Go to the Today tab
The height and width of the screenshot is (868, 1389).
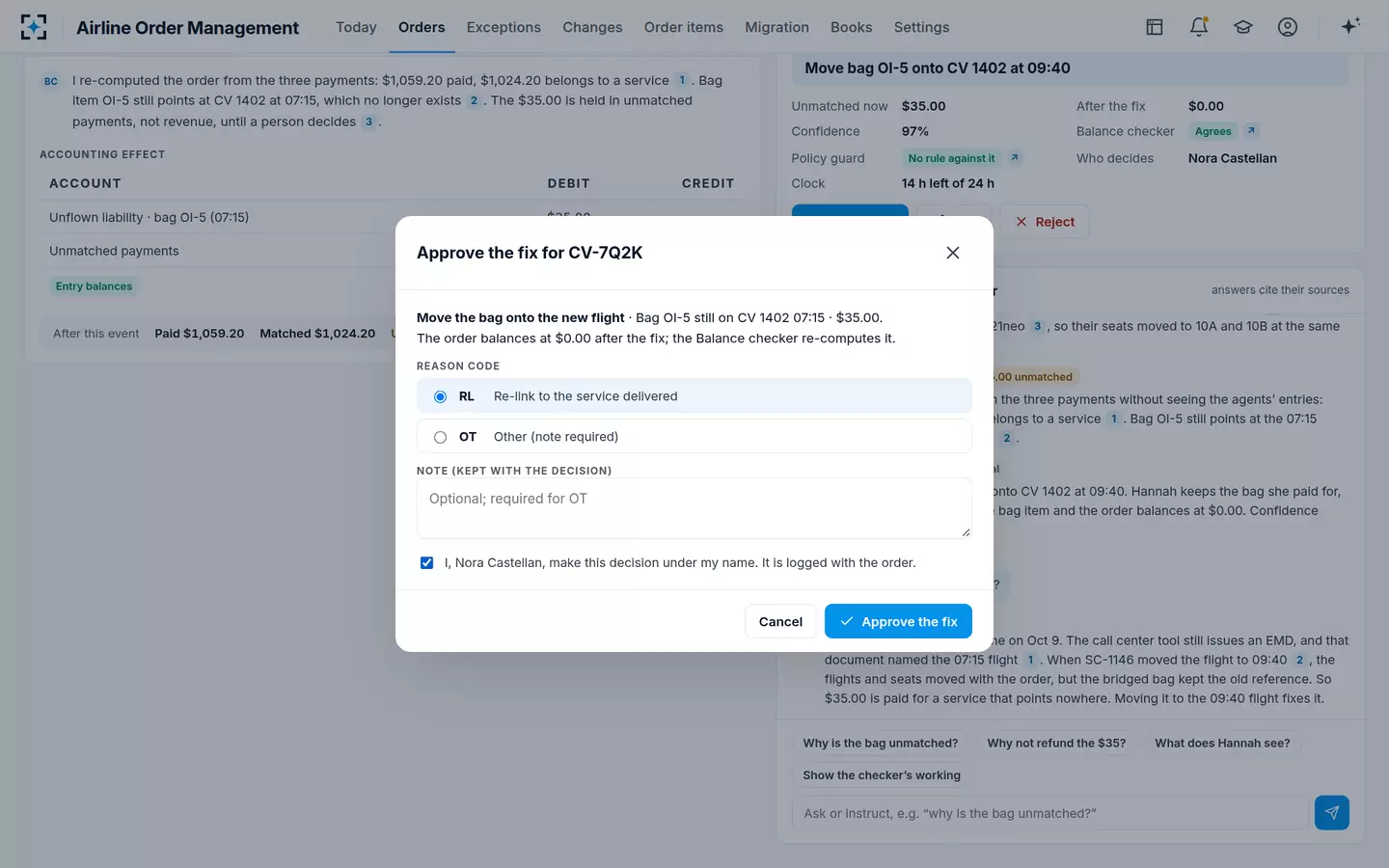coord(356,27)
